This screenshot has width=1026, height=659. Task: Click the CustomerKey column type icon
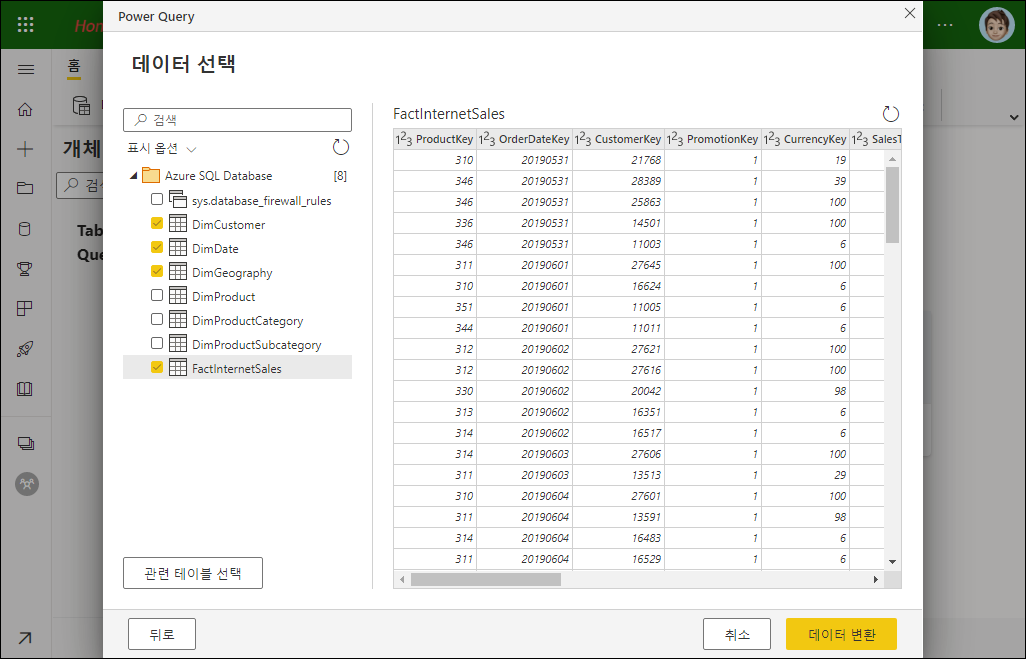pos(583,139)
